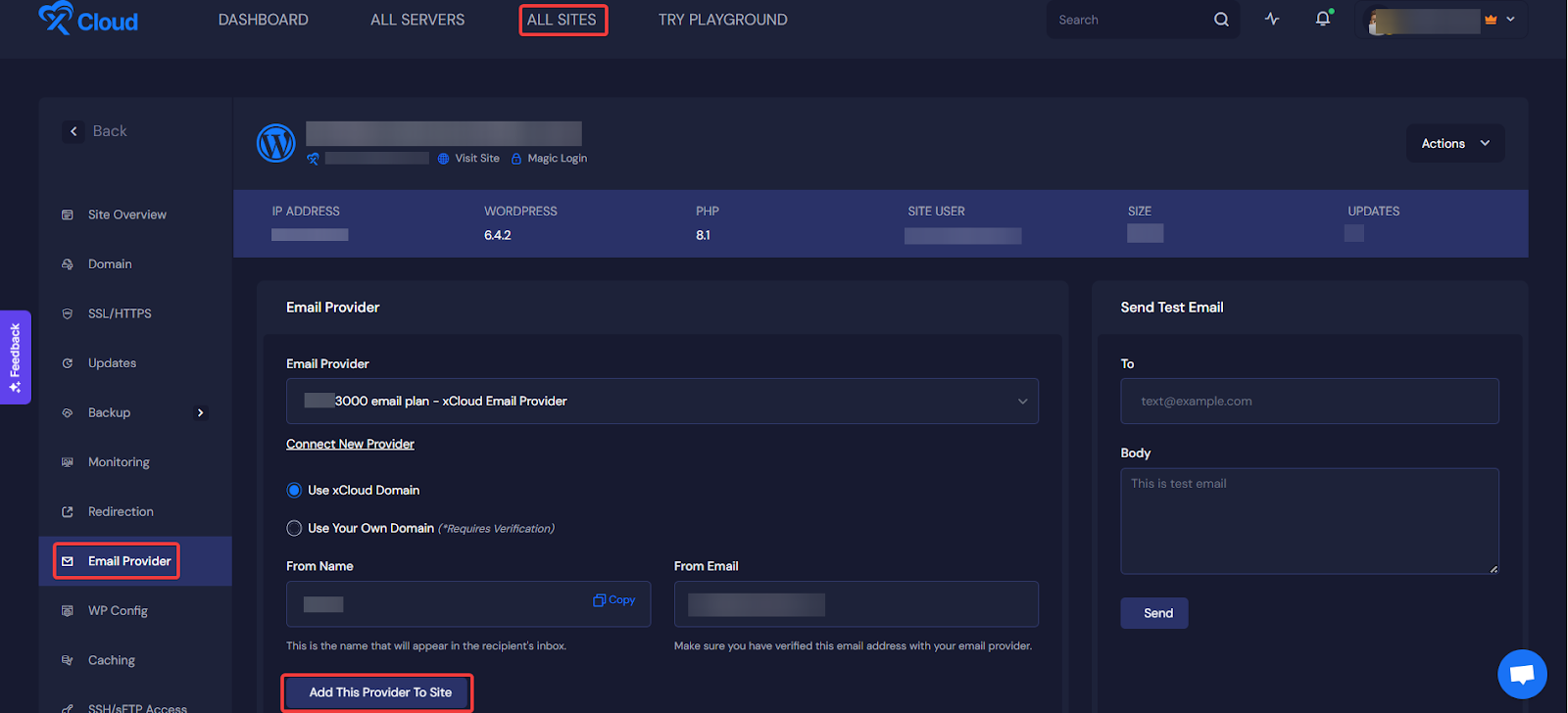Viewport: 1568px width, 713px height.
Task: Click the Visit Site link
Action: [477, 159]
